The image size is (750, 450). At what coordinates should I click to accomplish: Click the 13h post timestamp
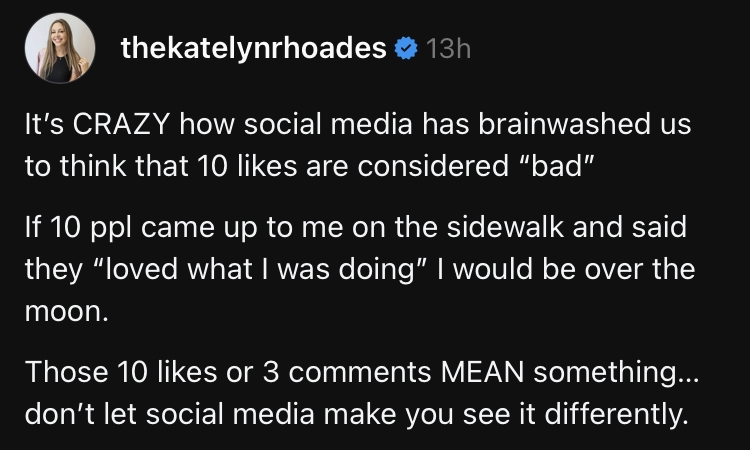448,49
